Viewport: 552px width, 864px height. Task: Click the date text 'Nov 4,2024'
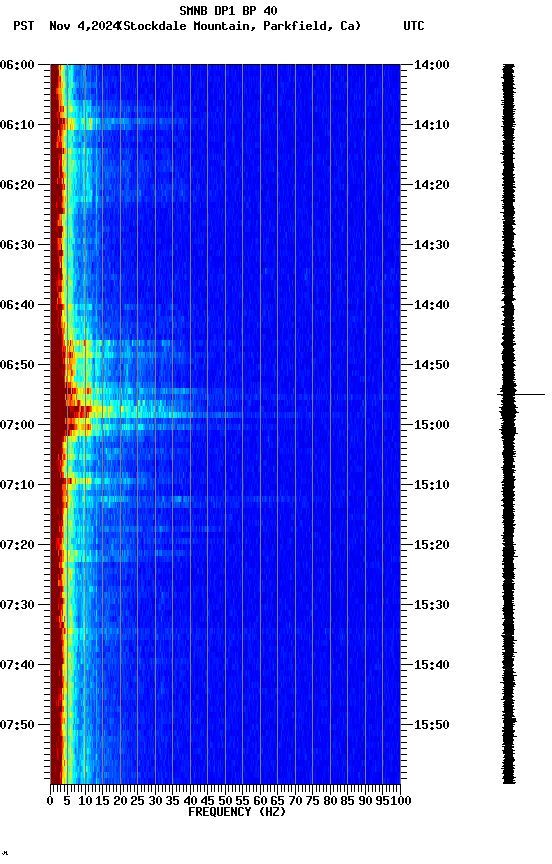84,26
